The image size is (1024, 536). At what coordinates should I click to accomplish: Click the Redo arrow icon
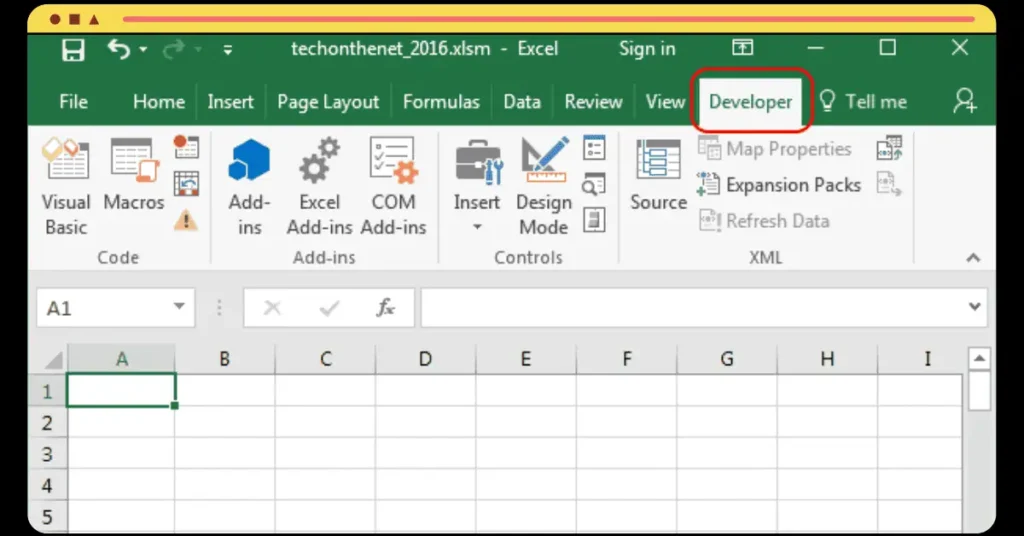coord(174,50)
